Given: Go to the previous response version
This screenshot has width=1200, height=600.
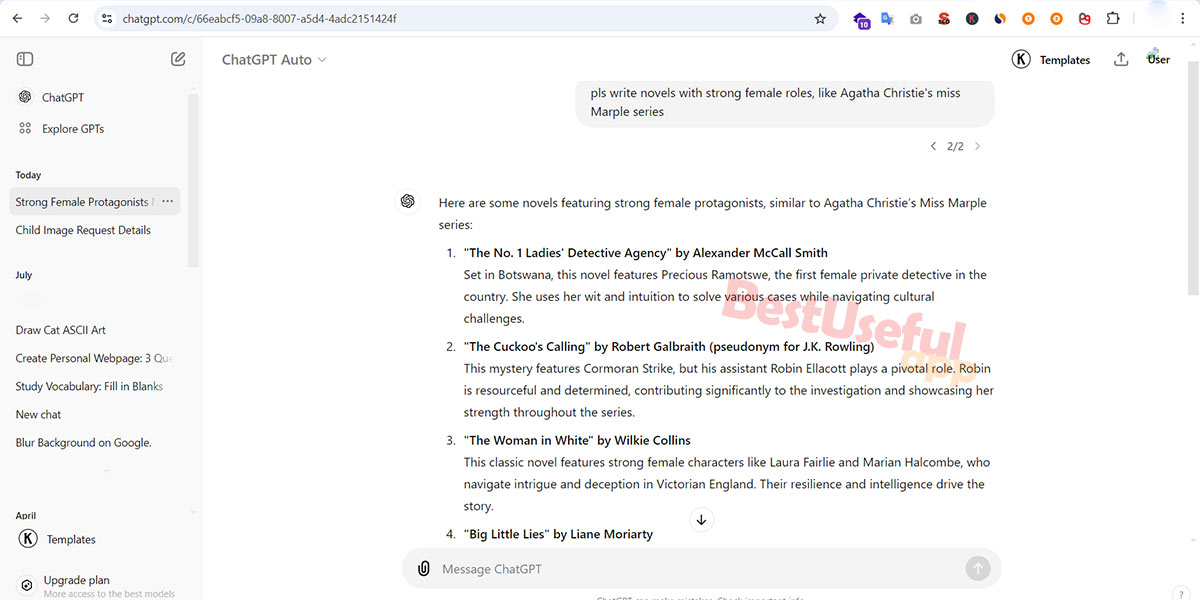Looking at the screenshot, I should [934, 146].
